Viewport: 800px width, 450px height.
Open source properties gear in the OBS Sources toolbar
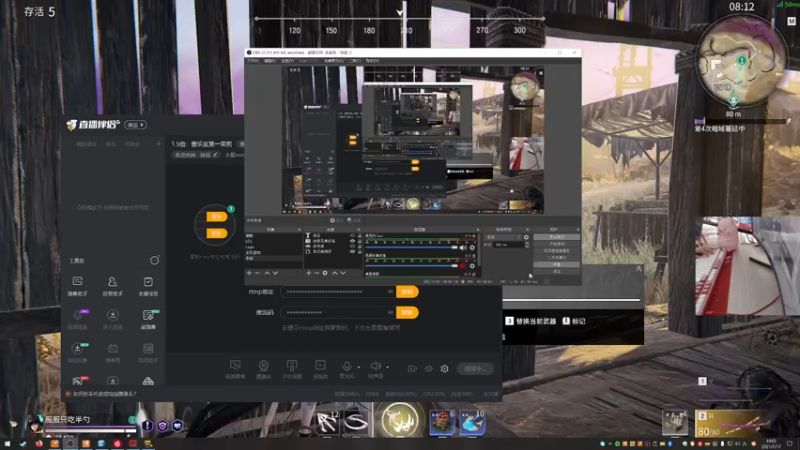(325, 273)
